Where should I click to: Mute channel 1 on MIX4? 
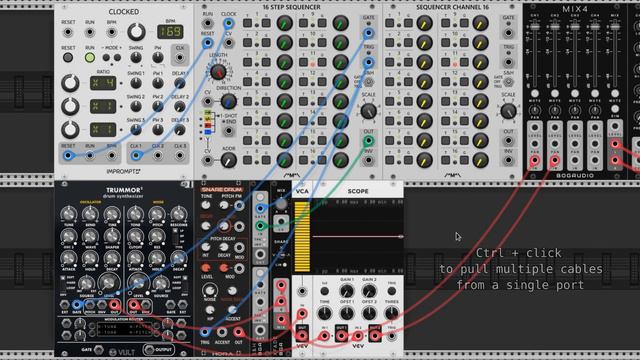click(535, 94)
